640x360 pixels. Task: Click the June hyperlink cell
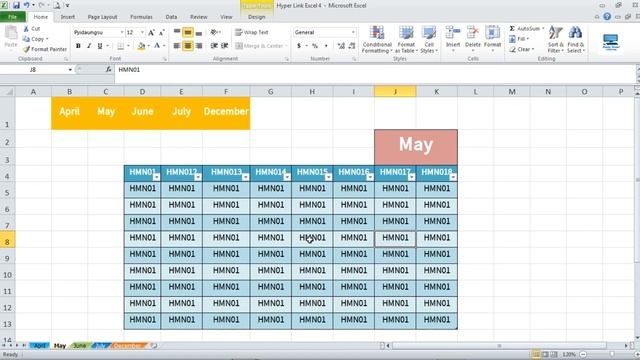coord(142,113)
